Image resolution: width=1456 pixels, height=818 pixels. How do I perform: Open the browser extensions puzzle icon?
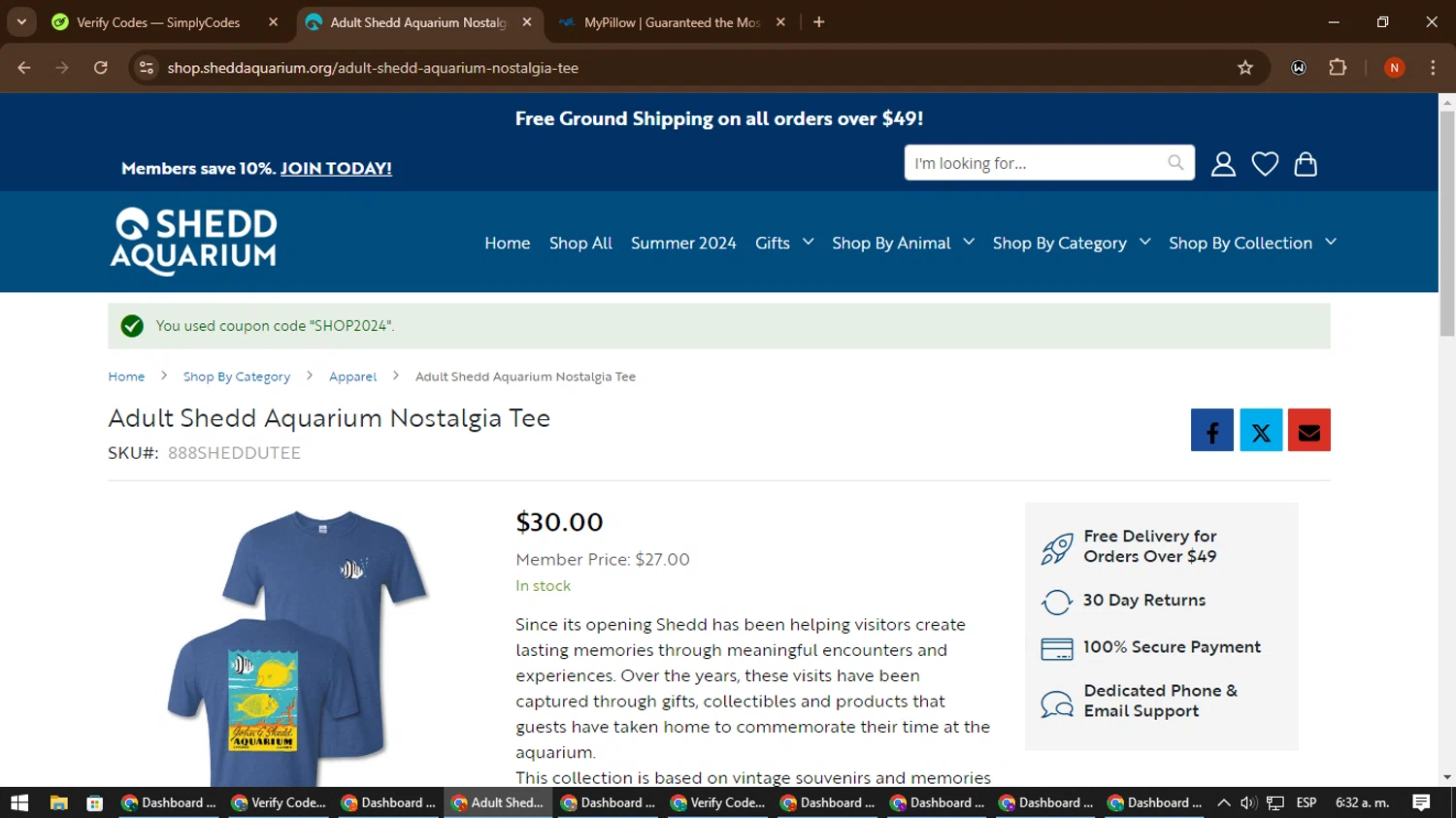(x=1338, y=68)
